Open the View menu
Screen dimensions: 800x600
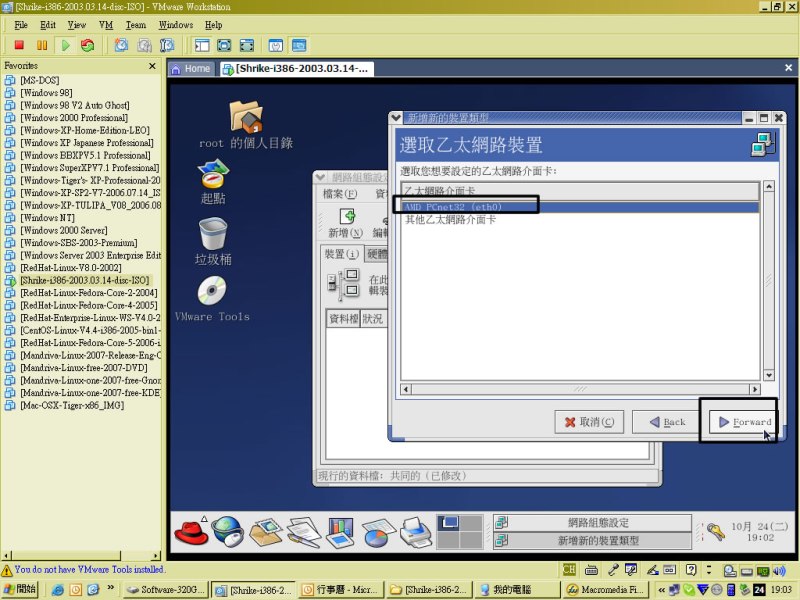coord(77,25)
